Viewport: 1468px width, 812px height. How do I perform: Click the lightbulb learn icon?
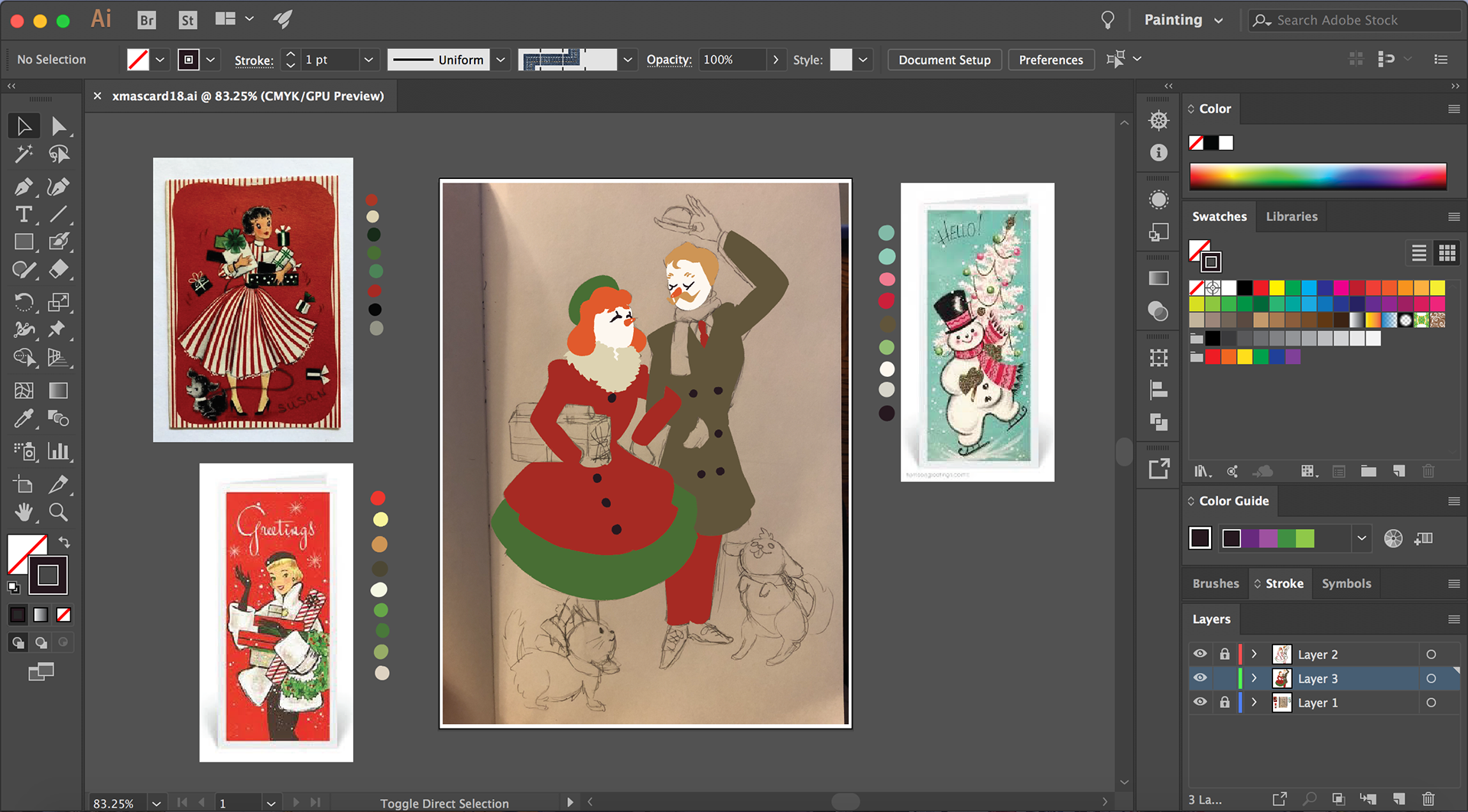coord(1107,20)
